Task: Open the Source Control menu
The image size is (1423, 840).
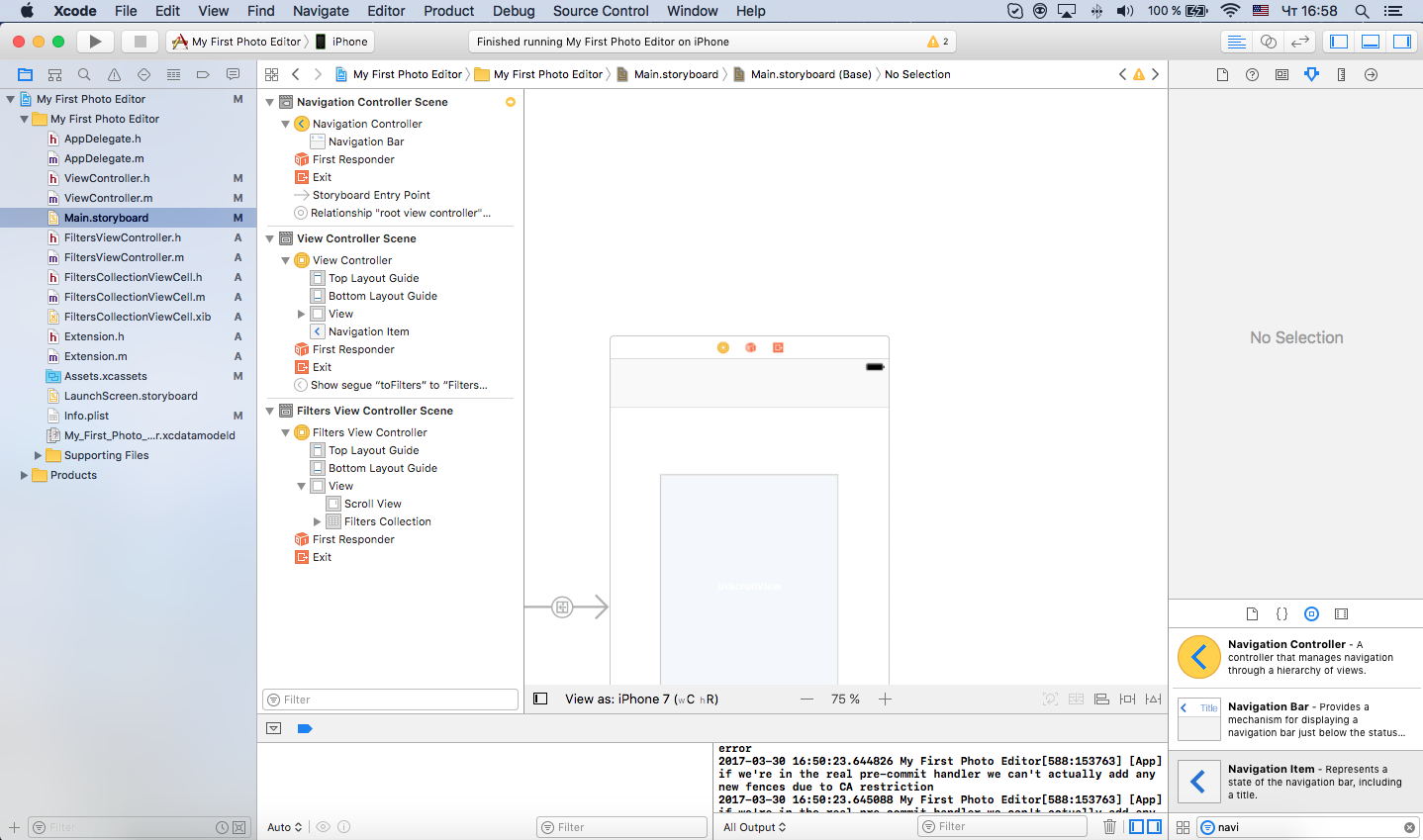Action: click(x=601, y=11)
